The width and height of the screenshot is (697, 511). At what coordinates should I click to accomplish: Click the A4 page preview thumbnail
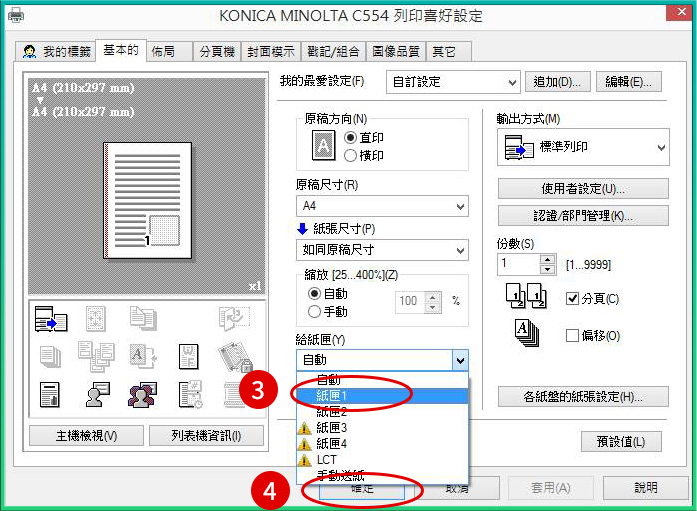[x=147, y=200]
